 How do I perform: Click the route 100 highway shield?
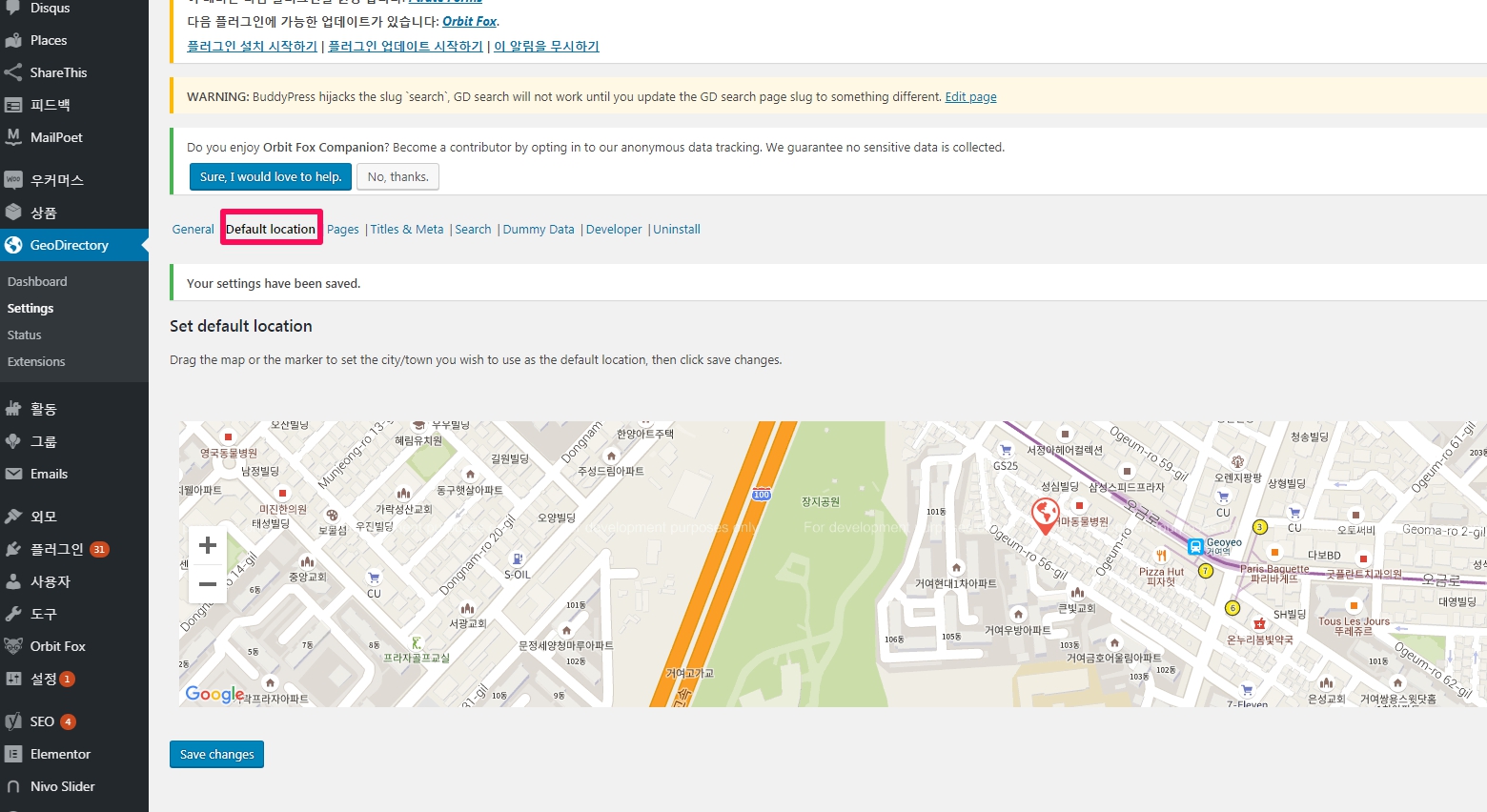762,494
